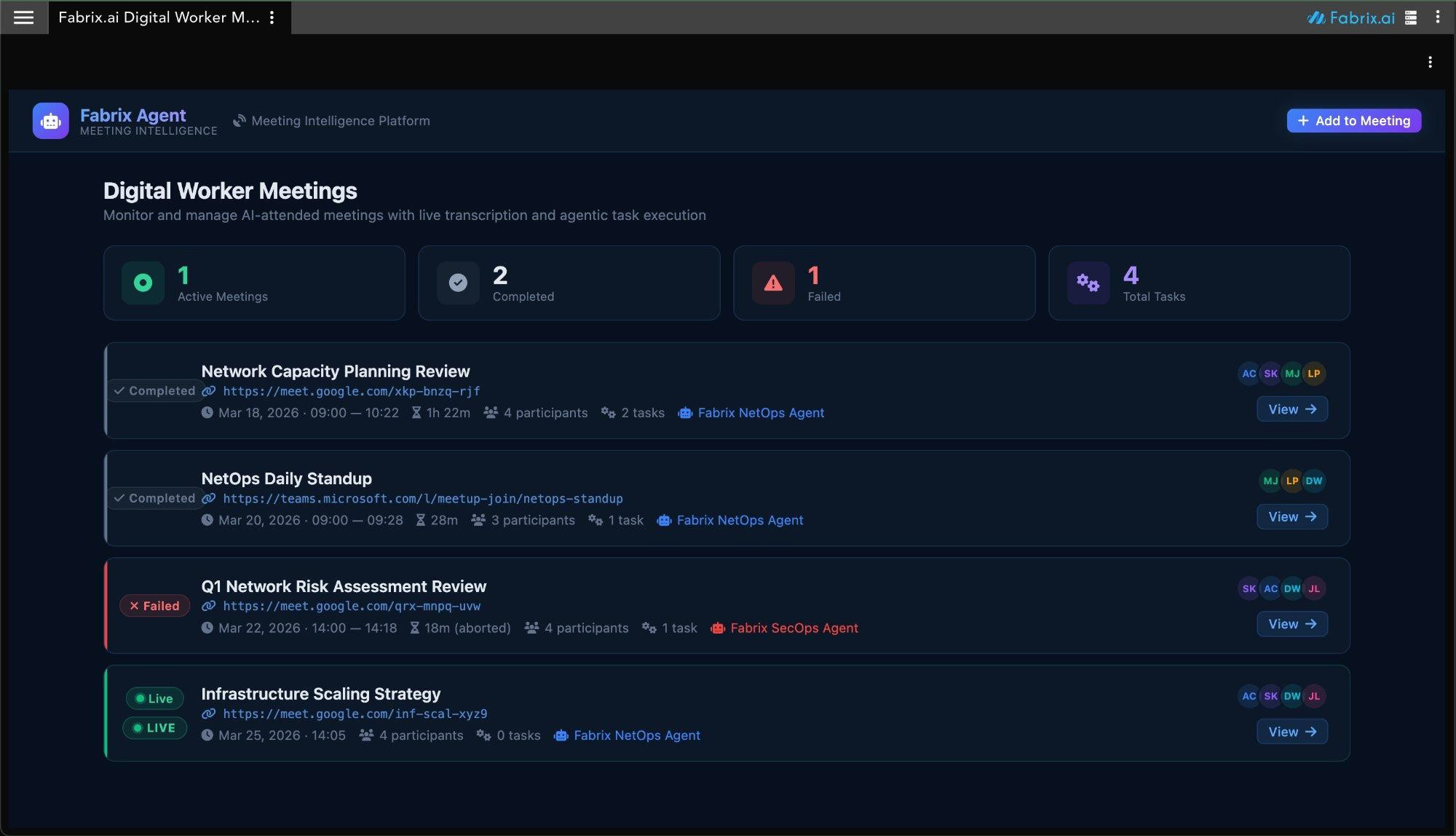
Task: Select the Fabrix.ai Digital Worker tab
Action: tap(158, 17)
